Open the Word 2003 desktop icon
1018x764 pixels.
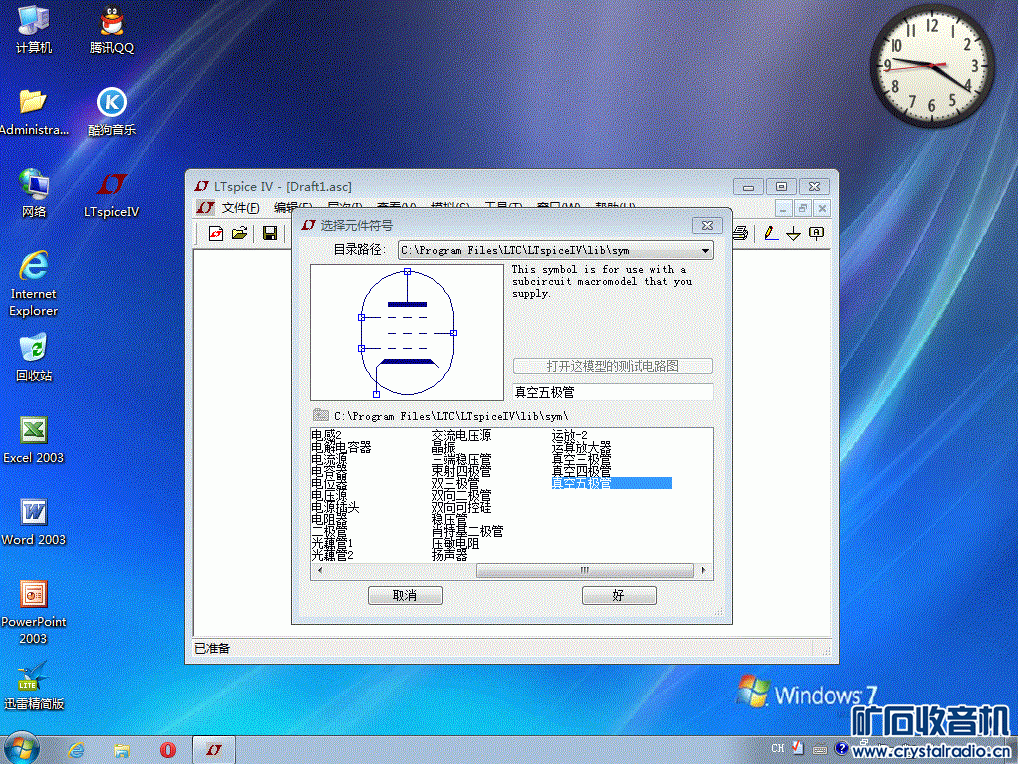(x=34, y=521)
